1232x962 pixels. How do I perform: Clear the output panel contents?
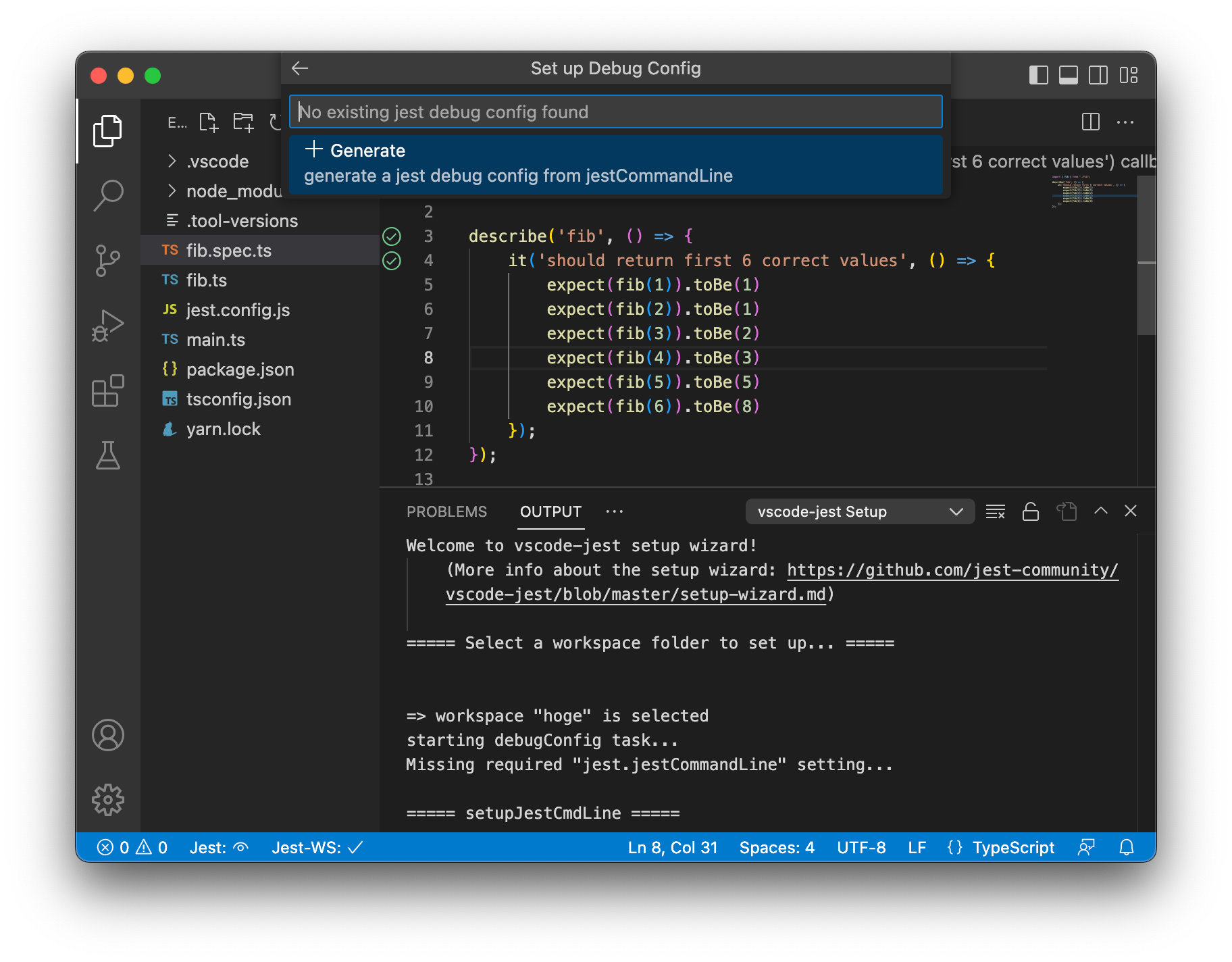click(x=995, y=511)
